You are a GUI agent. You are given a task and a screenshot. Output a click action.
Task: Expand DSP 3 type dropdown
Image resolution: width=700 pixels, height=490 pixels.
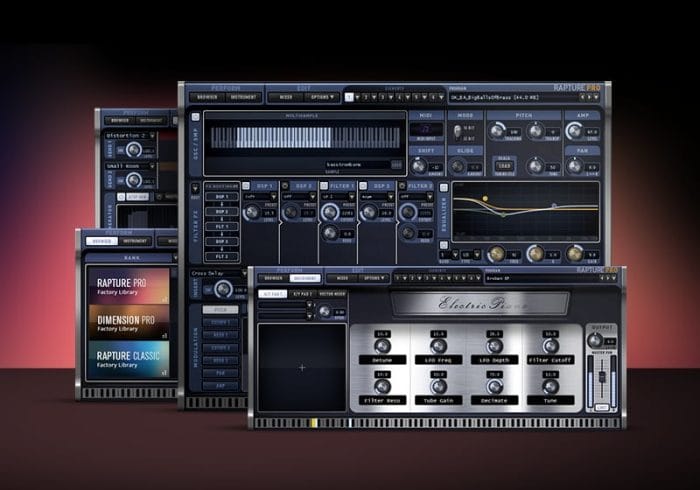coord(391,196)
